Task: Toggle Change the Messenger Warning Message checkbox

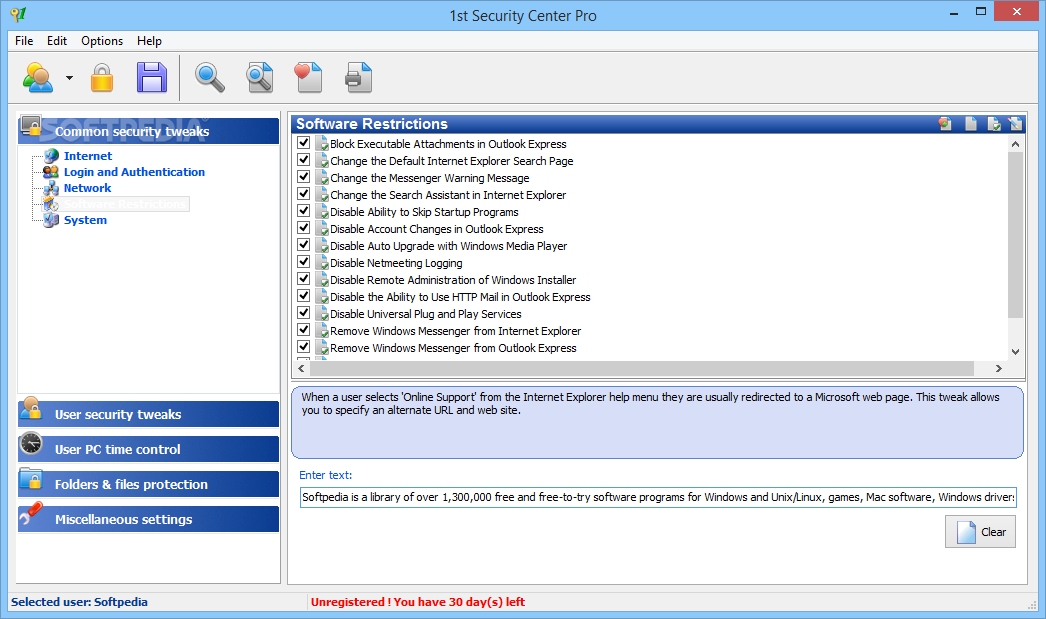Action: (x=304, y=177)
